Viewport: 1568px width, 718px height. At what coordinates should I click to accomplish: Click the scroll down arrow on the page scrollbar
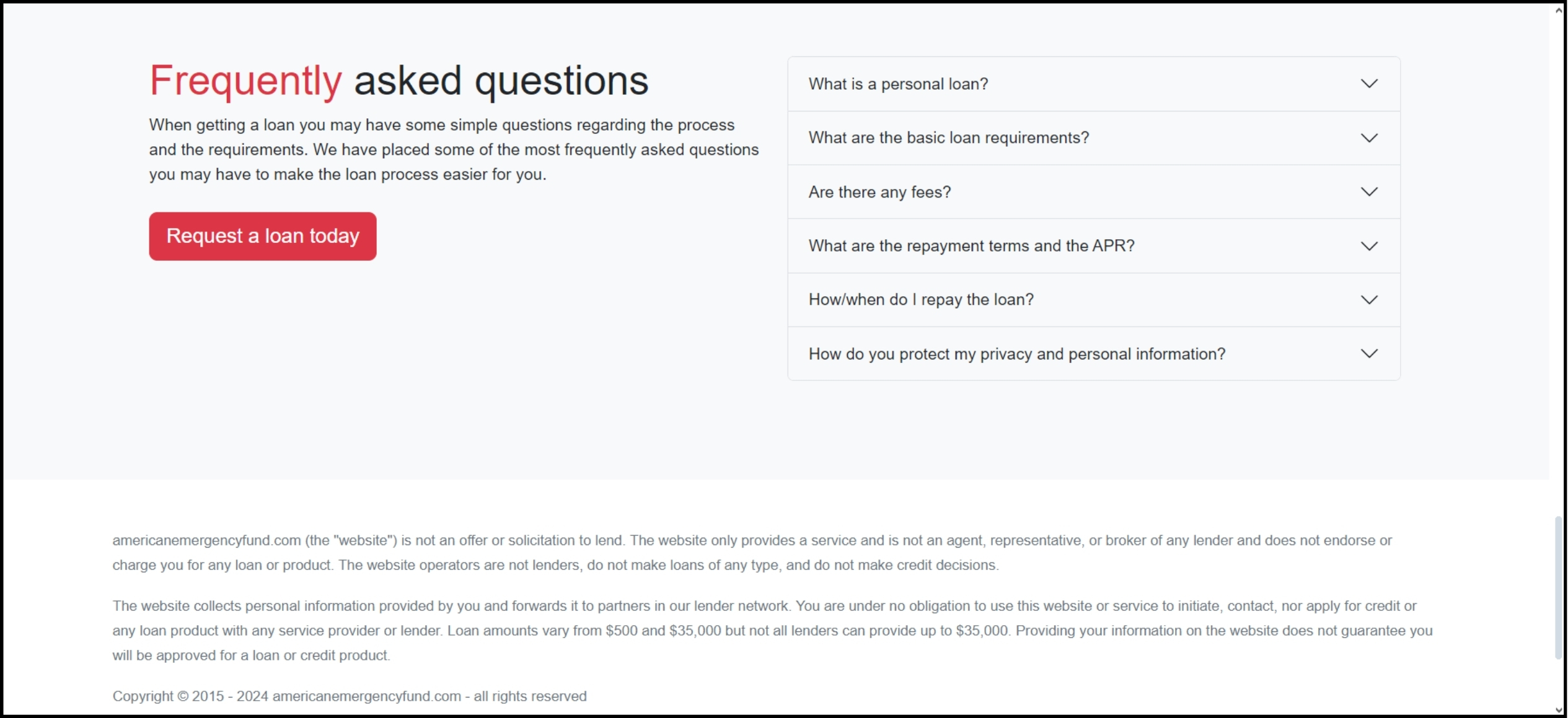tap(1558, 710)
